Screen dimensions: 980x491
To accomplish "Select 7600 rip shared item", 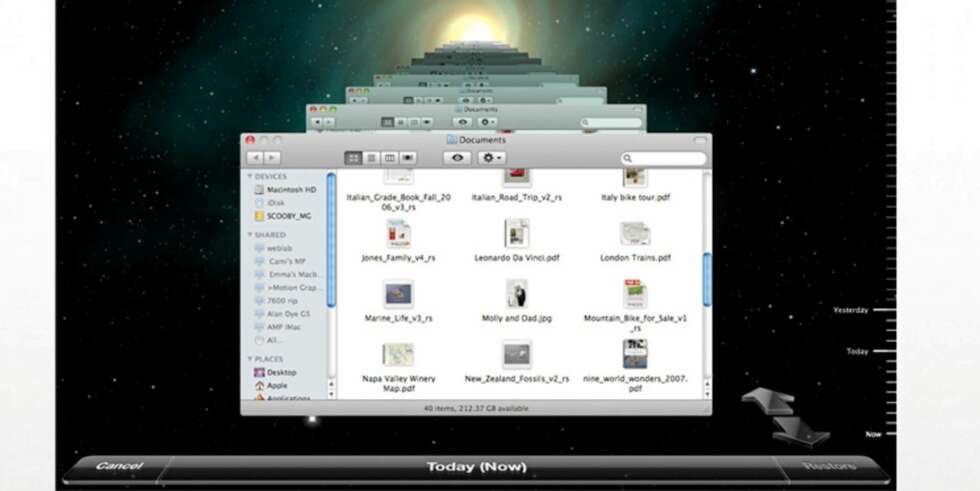I will pos(276,300).
